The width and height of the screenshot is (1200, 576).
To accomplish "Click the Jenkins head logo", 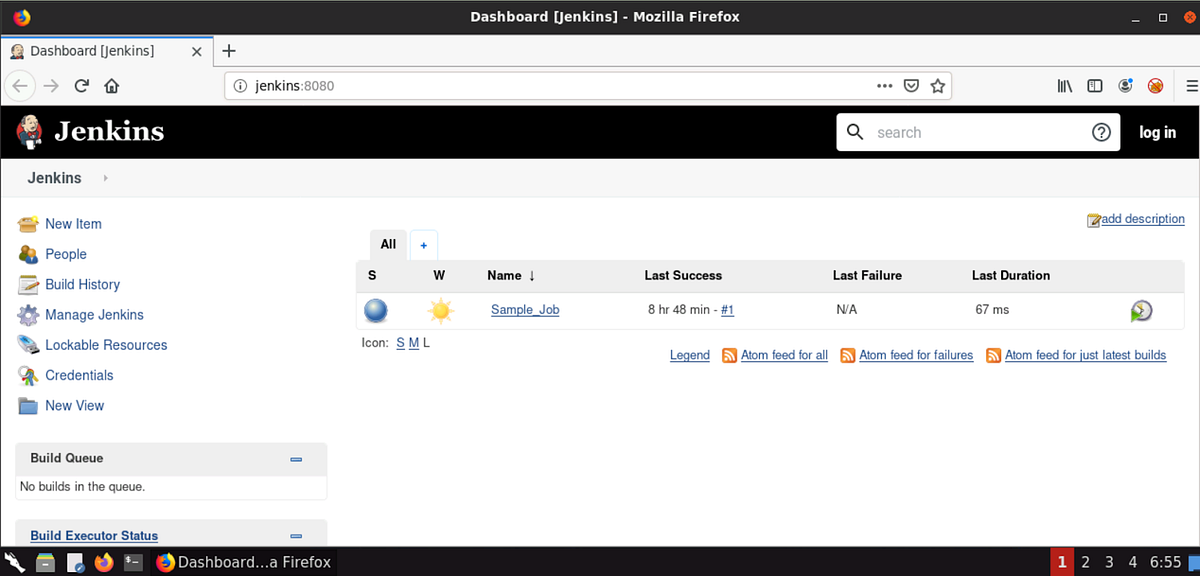I will pyautogui.click(x=28, y=131).
